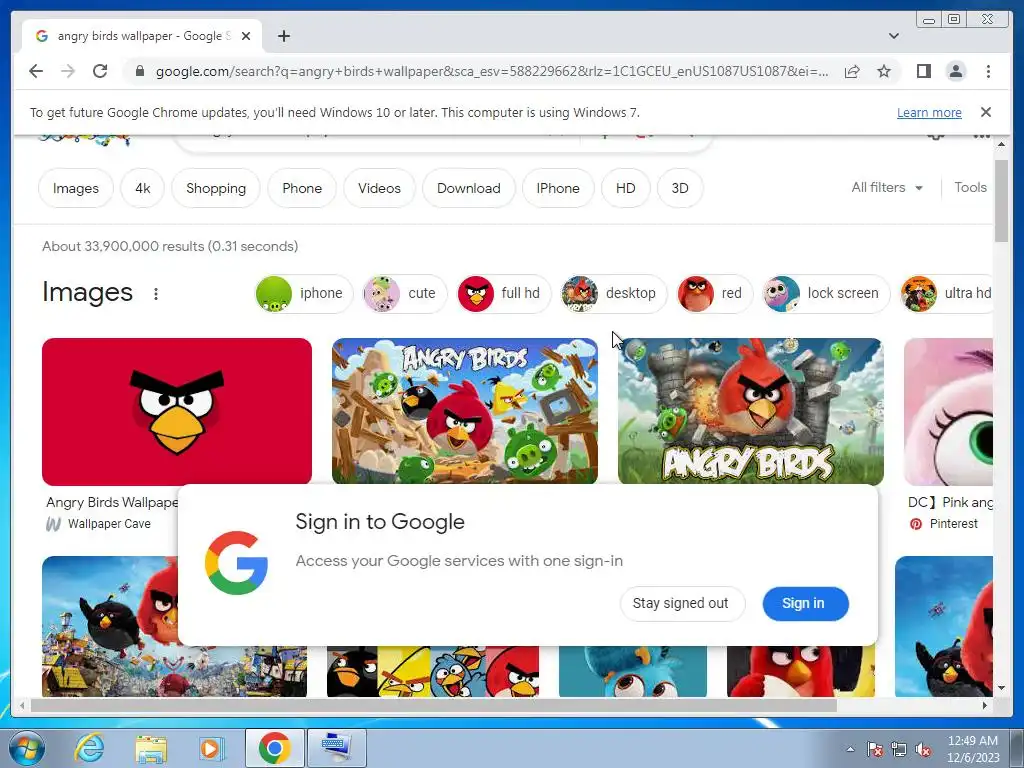Viewport: 1024px width, 768px height.
Task: Launch Internet Explorer from taskbar
Action: tap(89, 748)
